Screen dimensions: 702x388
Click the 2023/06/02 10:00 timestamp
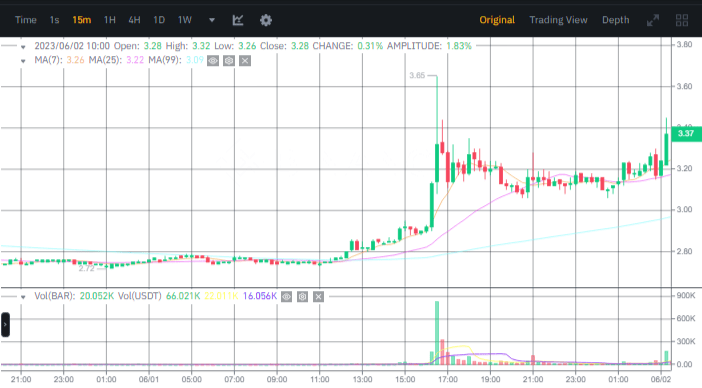click(x=72, y=46)
